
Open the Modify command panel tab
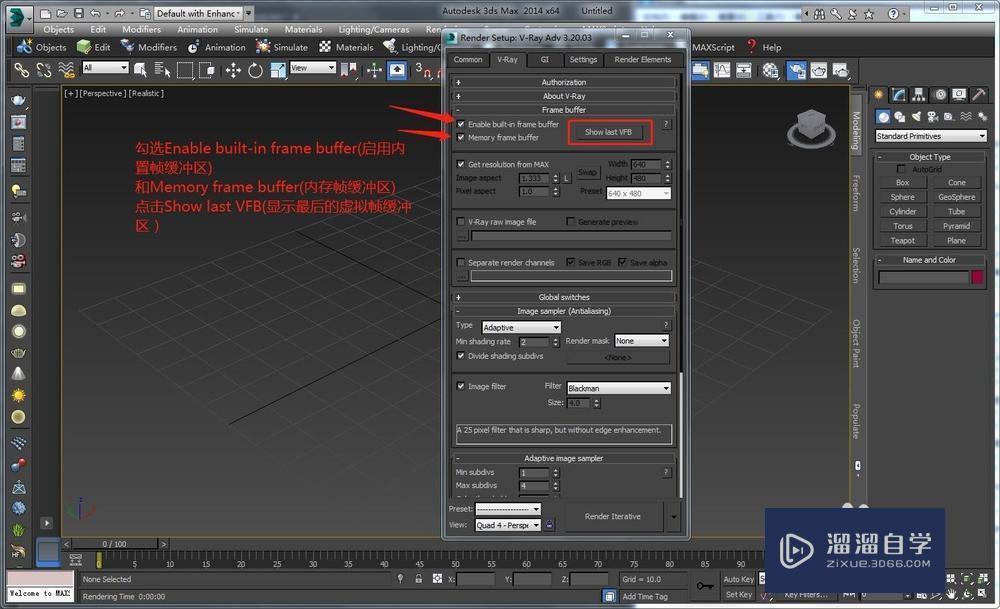tap(899, 95)
